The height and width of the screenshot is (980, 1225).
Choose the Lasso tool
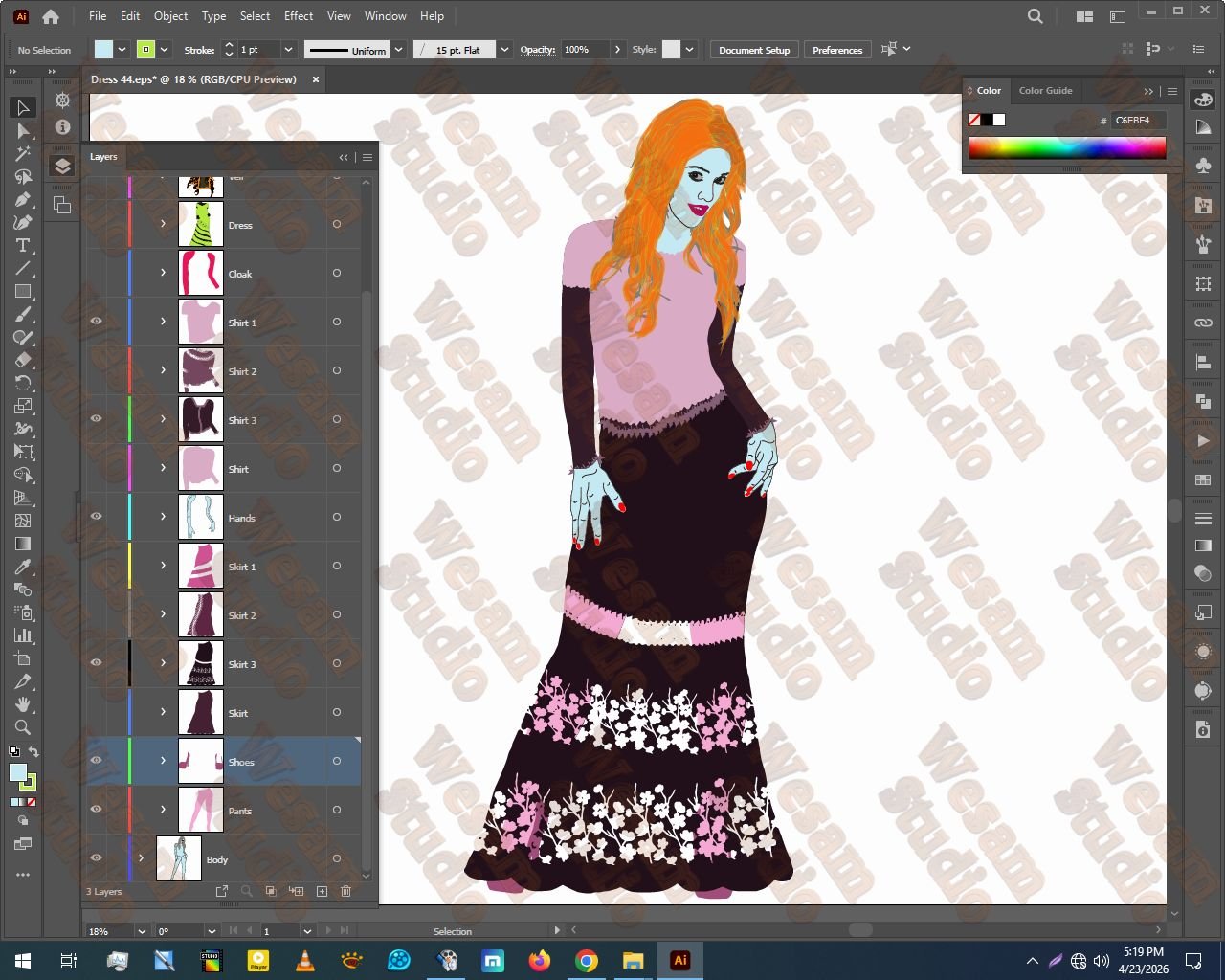click(23, 176)
